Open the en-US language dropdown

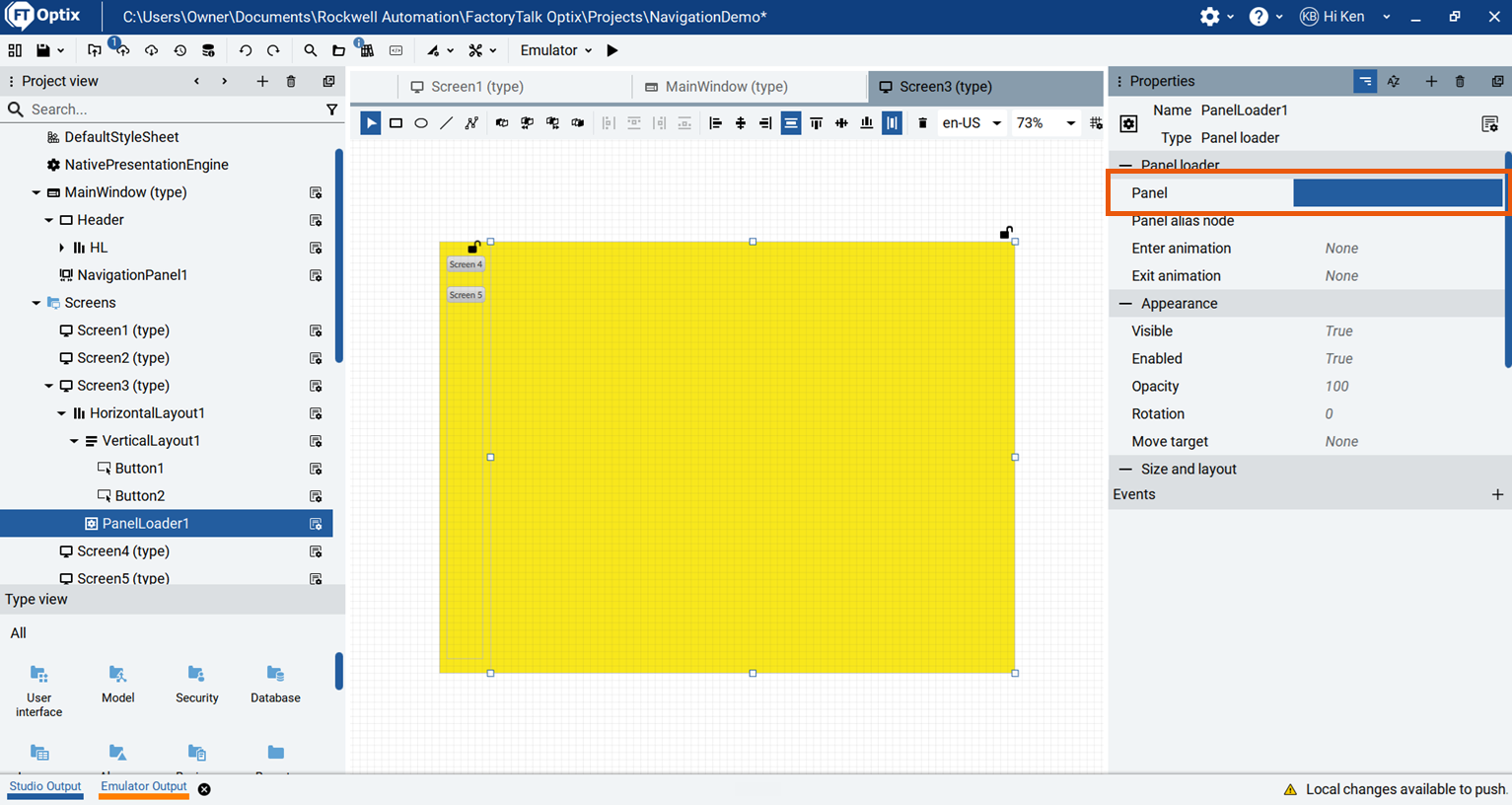[x=972, y=123]
